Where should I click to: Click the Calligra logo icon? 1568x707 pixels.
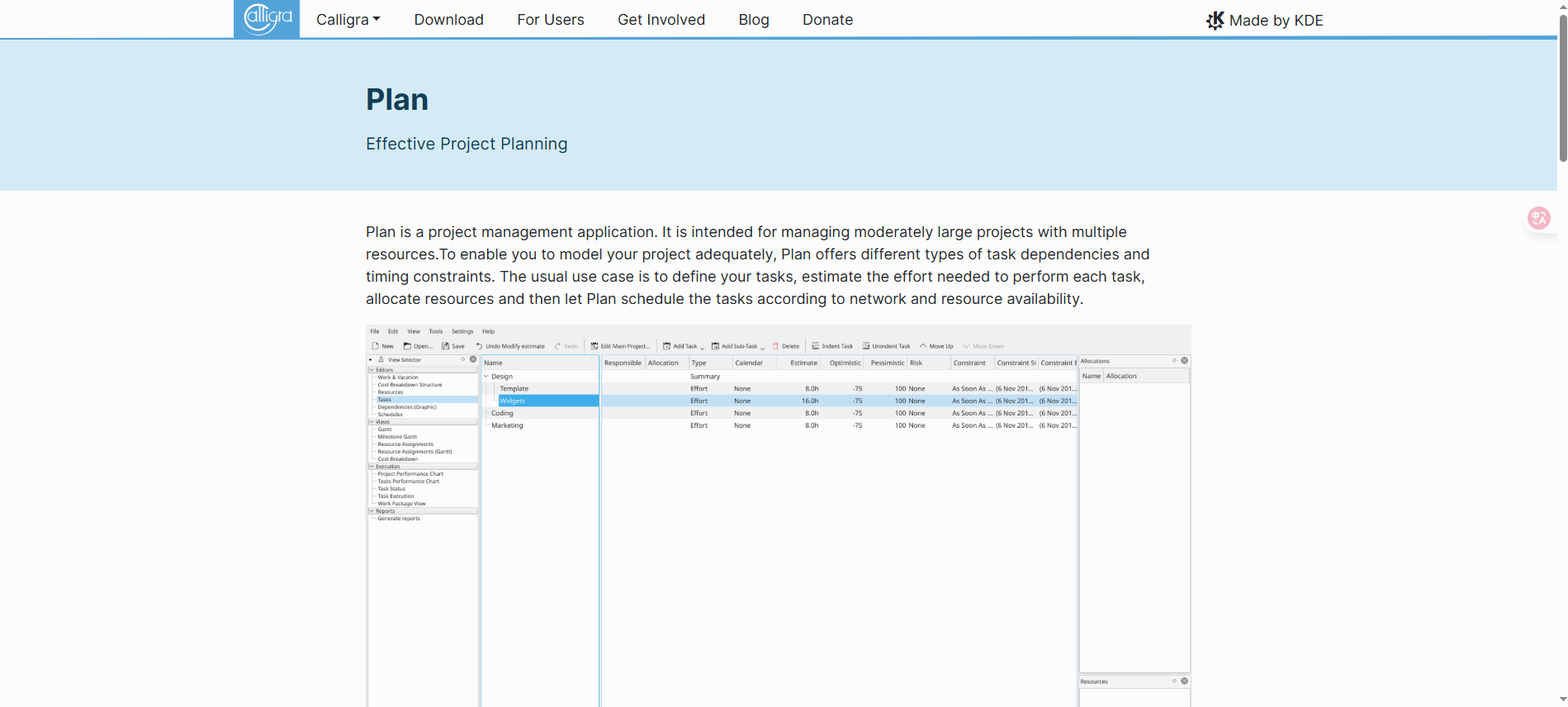pos(267,19)
